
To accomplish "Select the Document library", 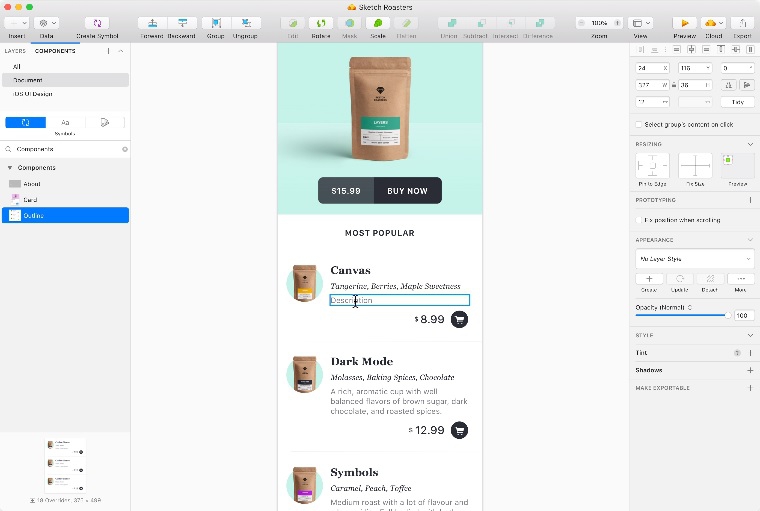I will tap(65, 80).
